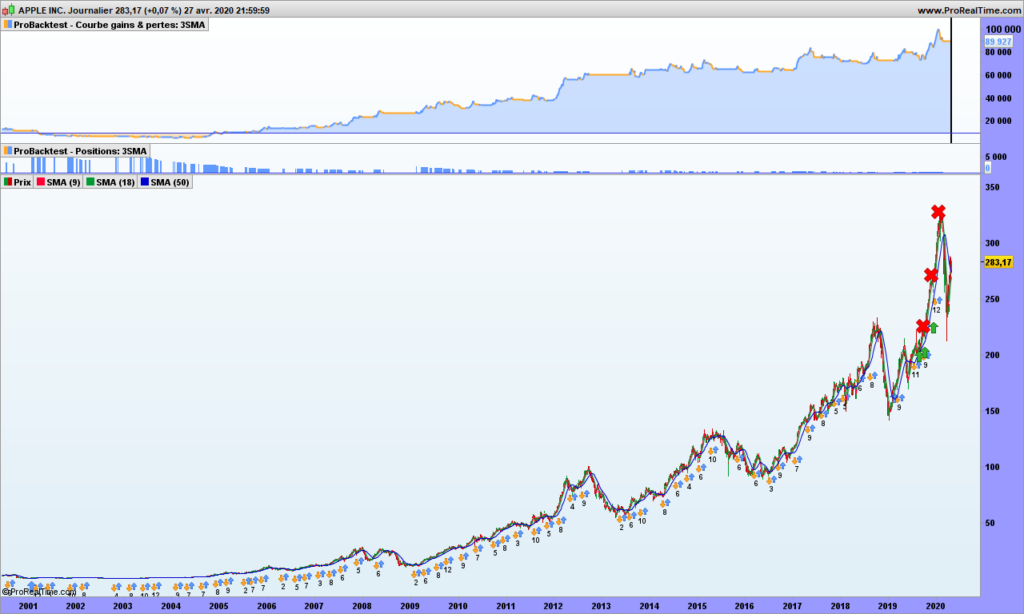Click the 2003 year label on the time axis
This screenshot has height=614, width=1024.
[123, 606]
